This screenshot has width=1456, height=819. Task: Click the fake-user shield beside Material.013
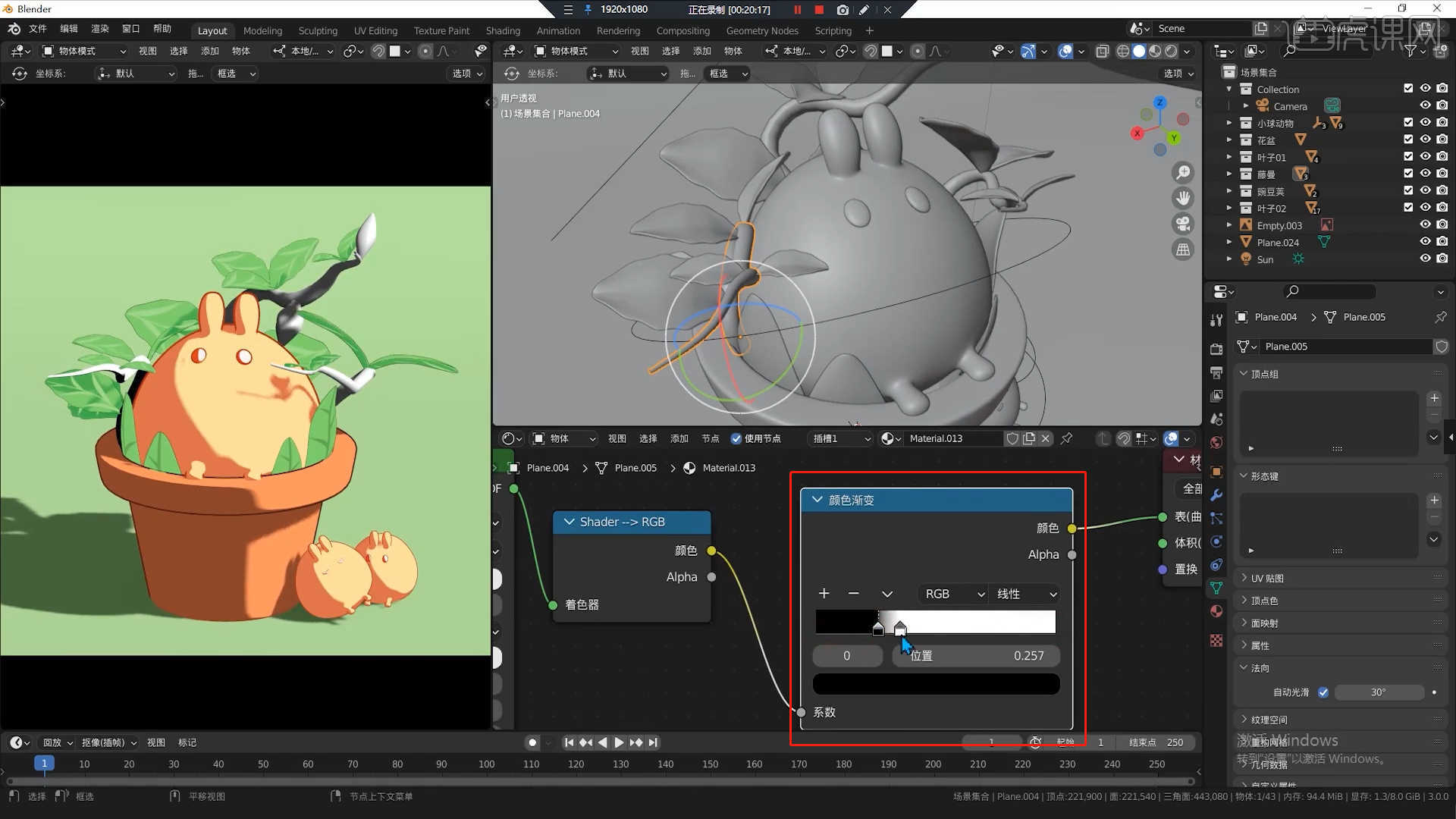[x=1012, y=438]
